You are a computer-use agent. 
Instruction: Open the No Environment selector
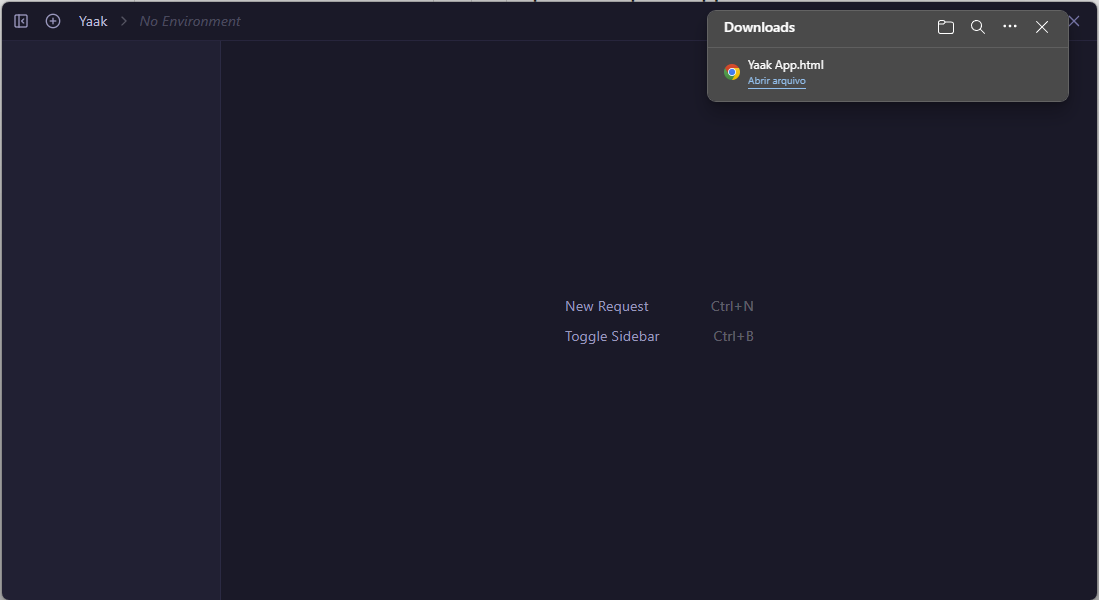pyautogui.click(x=190, y=21)
